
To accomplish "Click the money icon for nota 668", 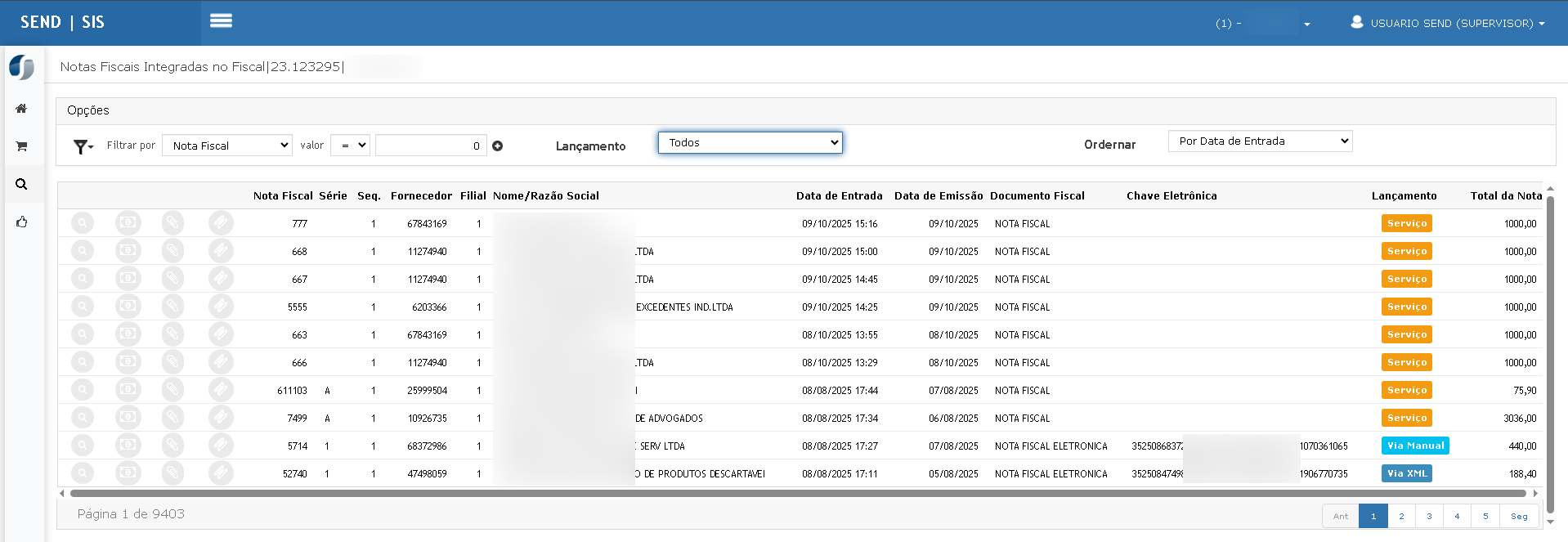I will coord(128,251).
